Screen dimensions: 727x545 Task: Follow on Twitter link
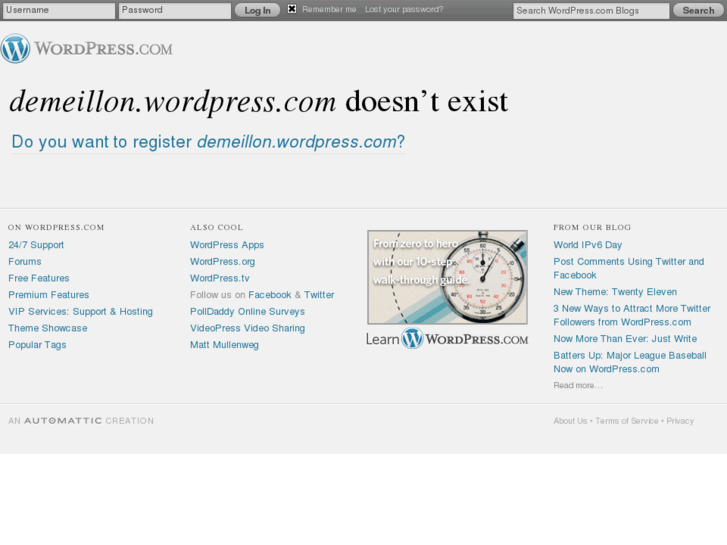pyautogui.click(x=319, y=295)
